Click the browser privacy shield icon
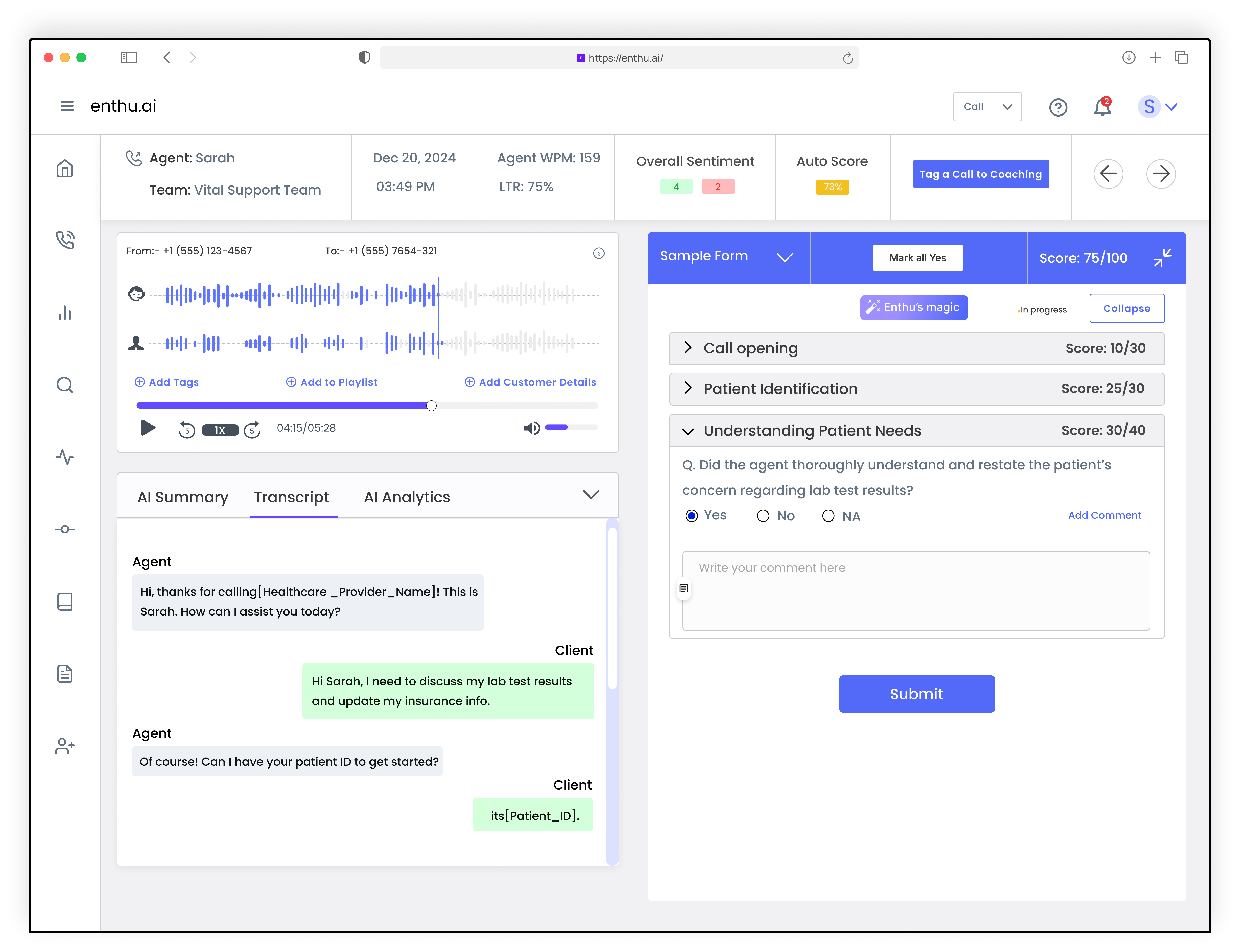Screen dimensions: 1239x952 (x=364, y=57)
